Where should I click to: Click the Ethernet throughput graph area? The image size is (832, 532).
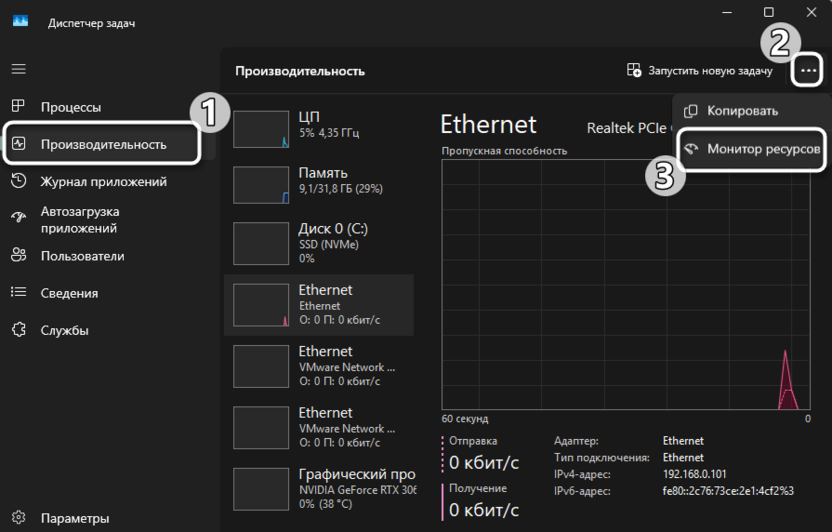click(x=626, y=284)
